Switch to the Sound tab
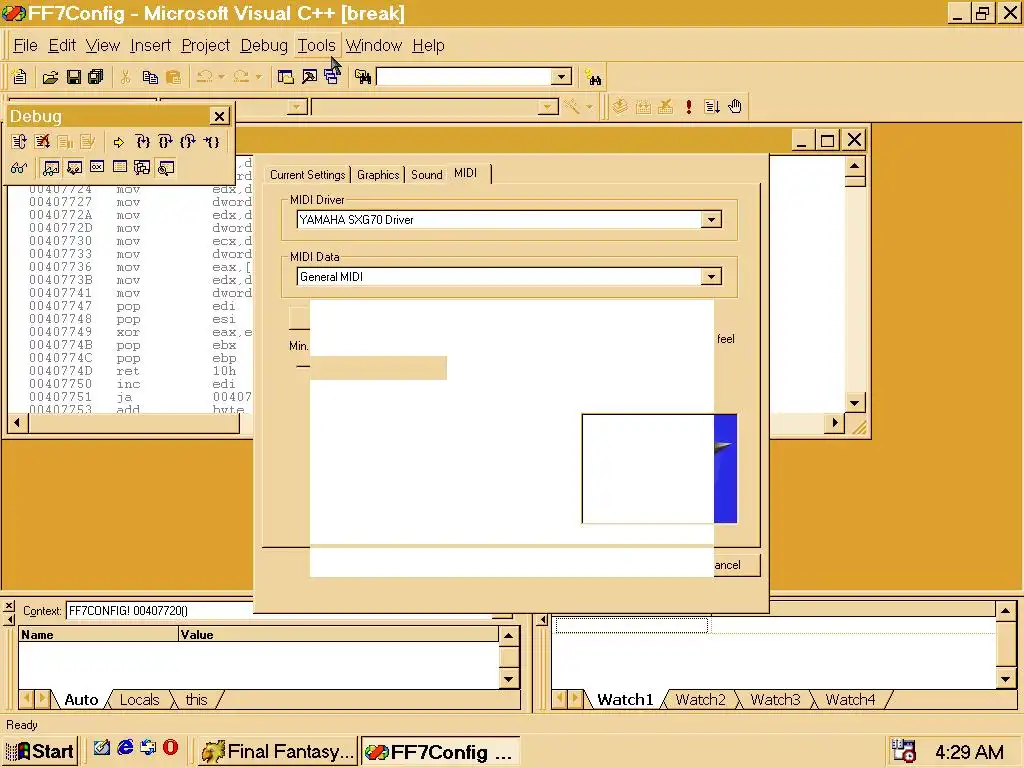 426,175
